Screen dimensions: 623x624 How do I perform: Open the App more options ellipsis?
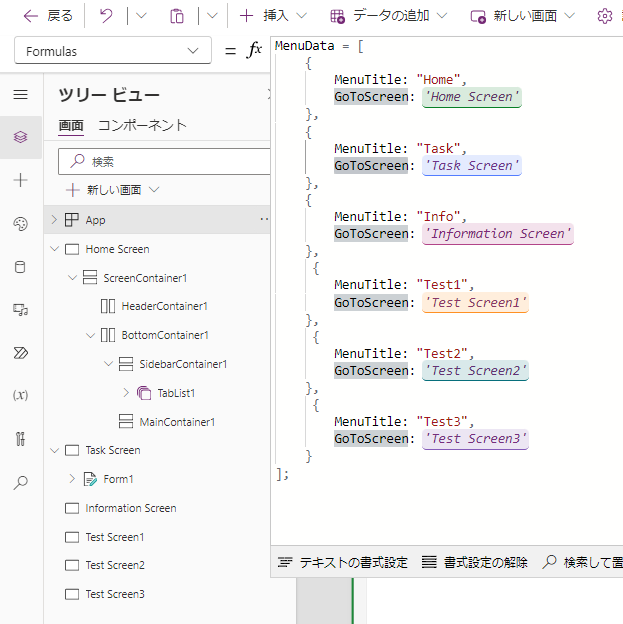pos(264,219)
